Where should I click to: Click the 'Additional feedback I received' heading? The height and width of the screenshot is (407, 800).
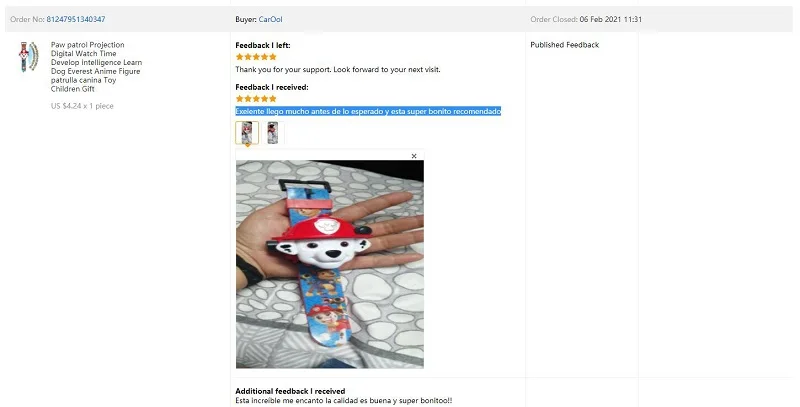290,391
